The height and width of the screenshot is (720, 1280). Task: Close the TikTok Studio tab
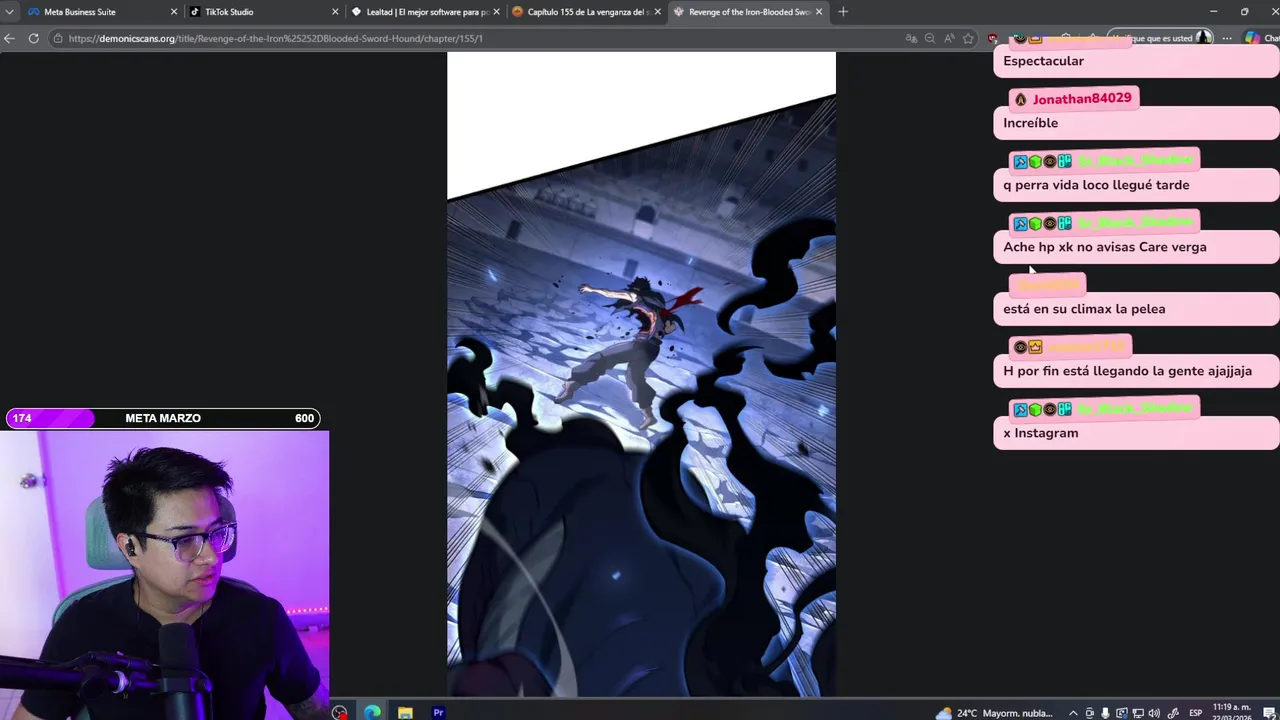(x=335, y=12)
